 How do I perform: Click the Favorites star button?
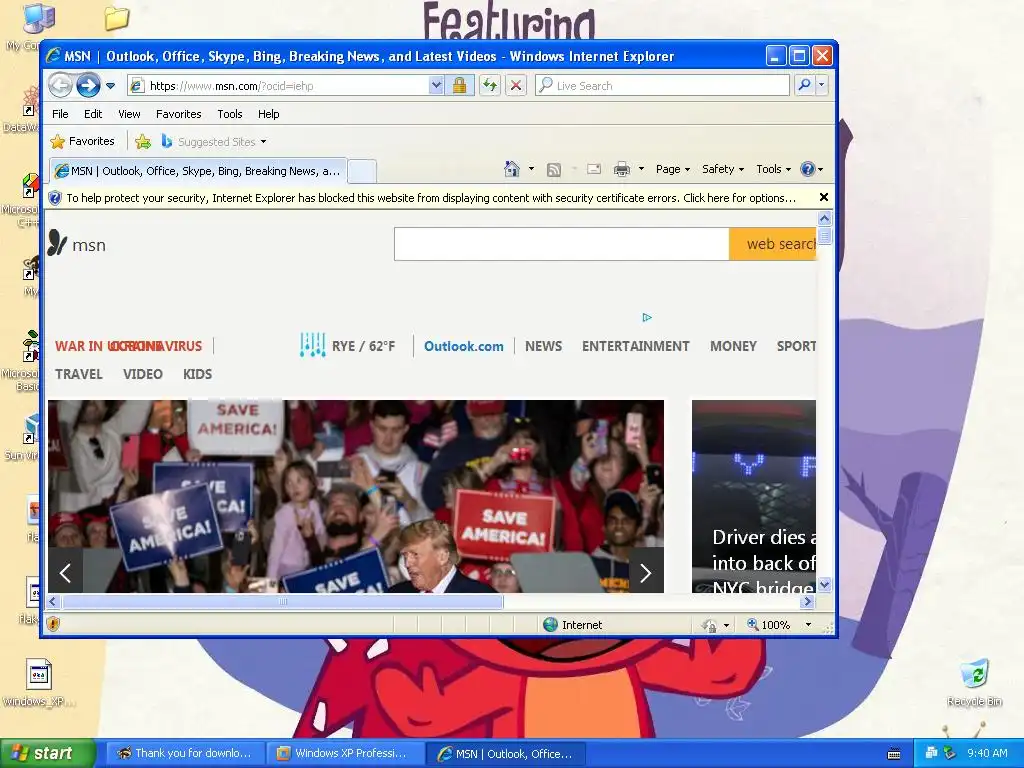click(x=83, y=141)
